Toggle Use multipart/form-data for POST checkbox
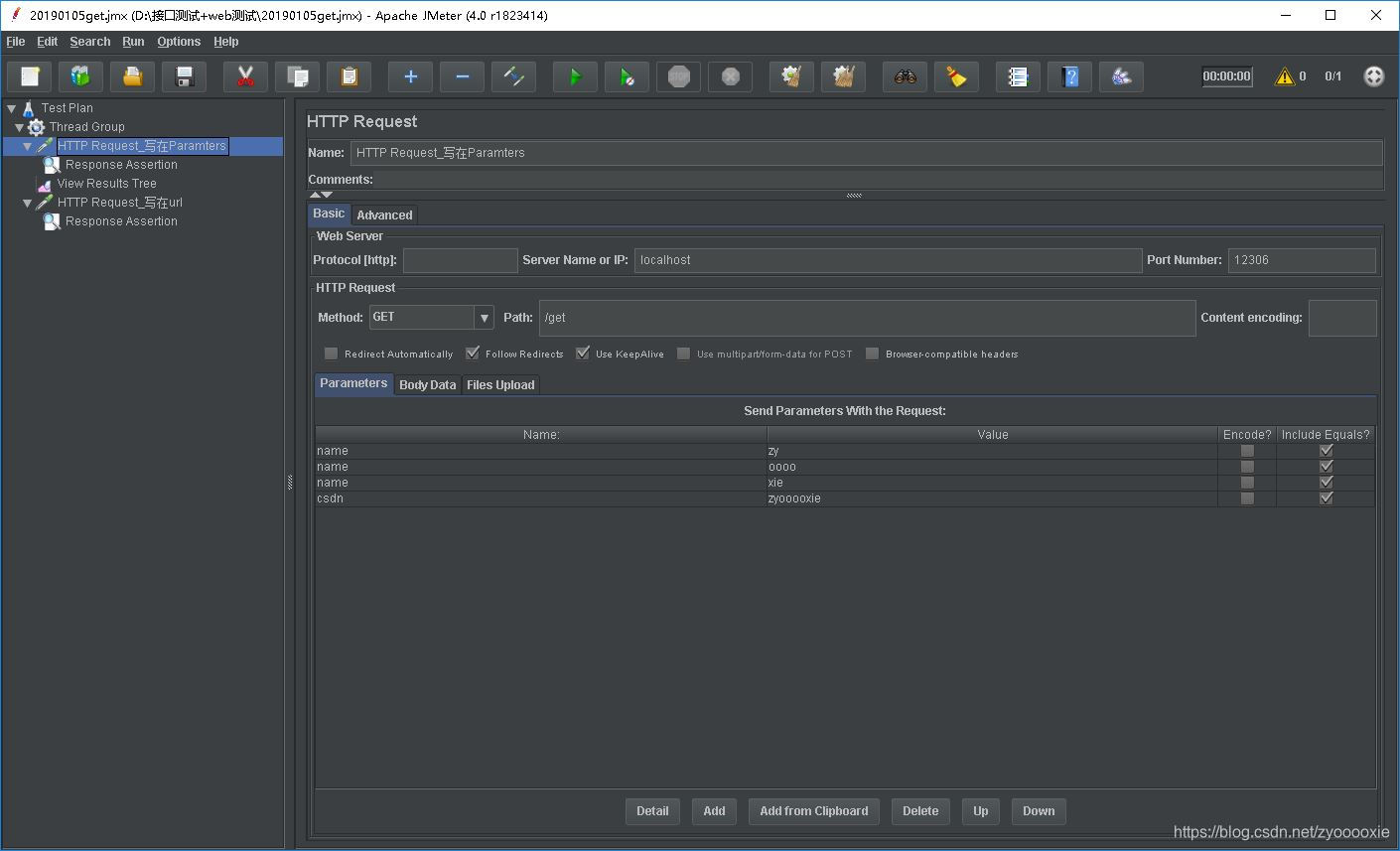 click(684, 354)
